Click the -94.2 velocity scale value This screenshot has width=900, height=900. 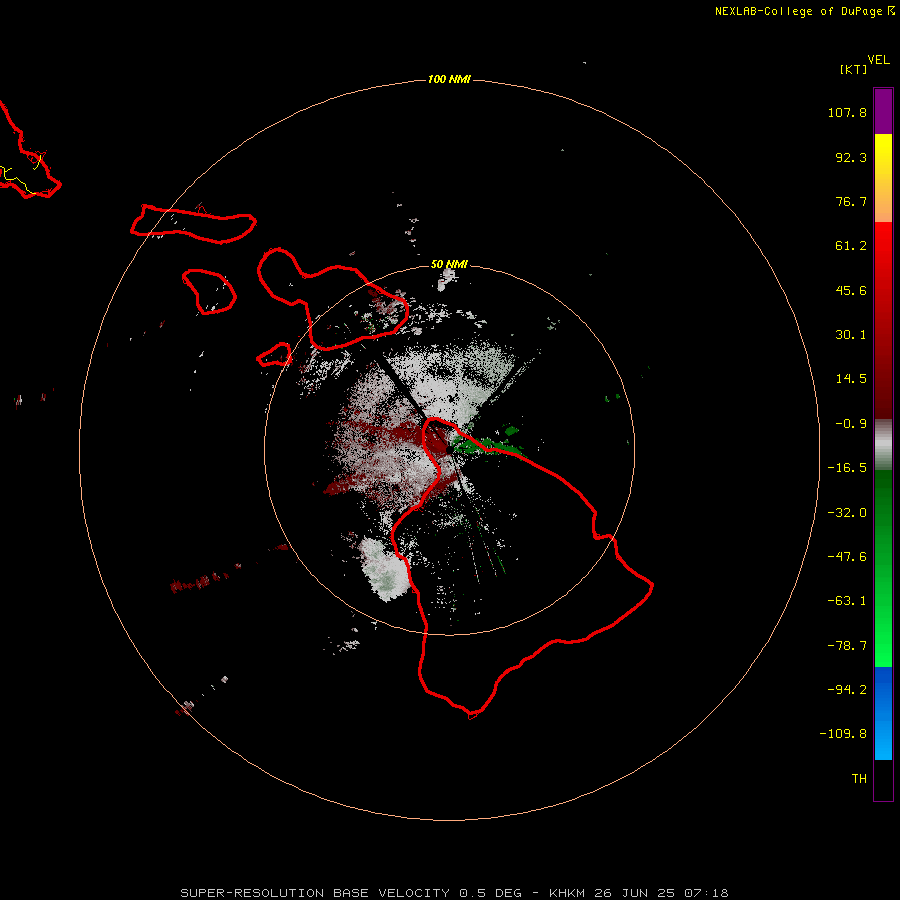847,689
